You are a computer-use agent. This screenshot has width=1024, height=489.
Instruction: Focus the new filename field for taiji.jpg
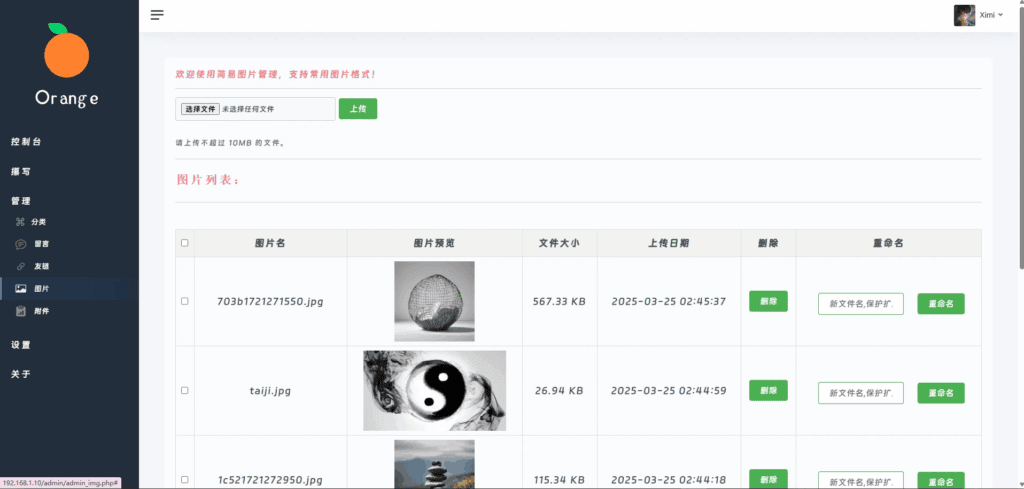click(861, 393)
